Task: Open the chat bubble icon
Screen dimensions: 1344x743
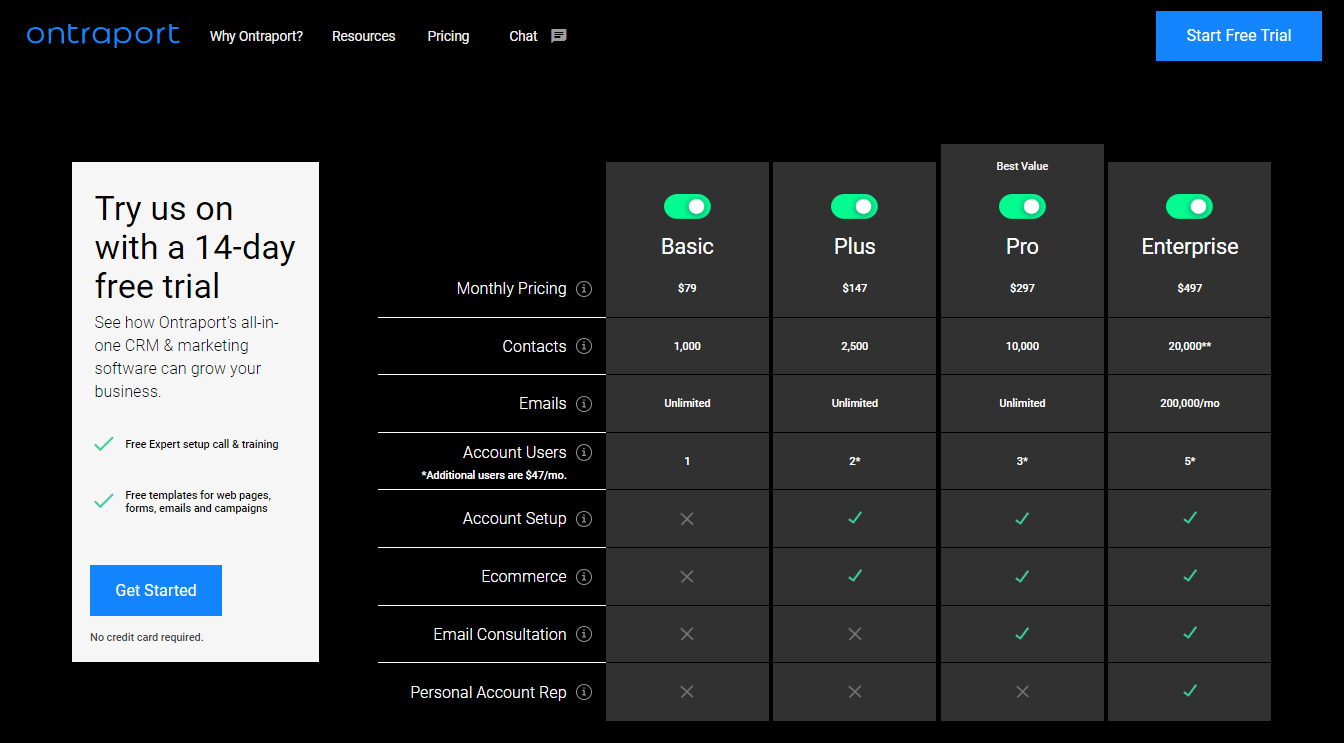Action: pyautogui.click(x=559, y=36)
